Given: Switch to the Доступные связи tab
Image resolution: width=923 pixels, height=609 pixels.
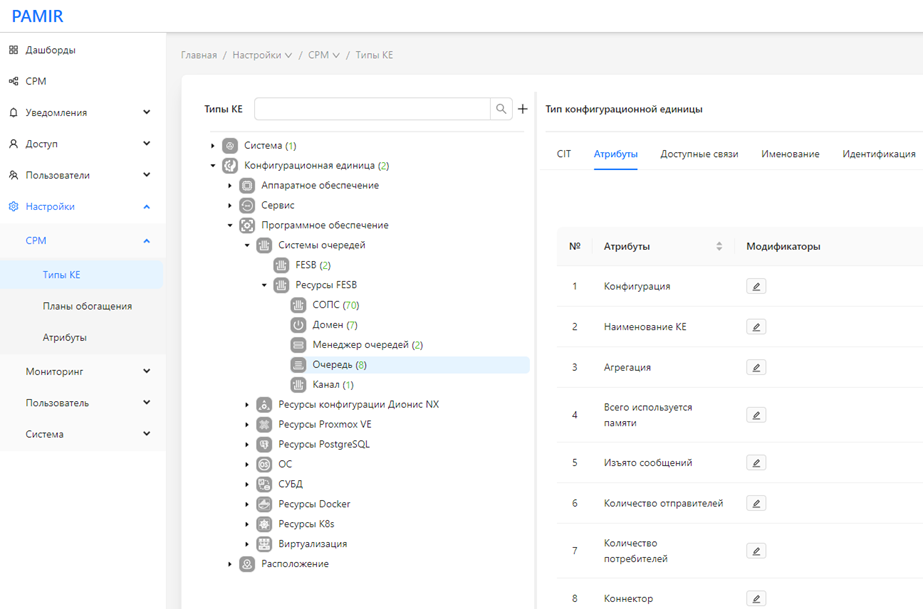Looking at the screenshot, I should (x=699, y=154).
